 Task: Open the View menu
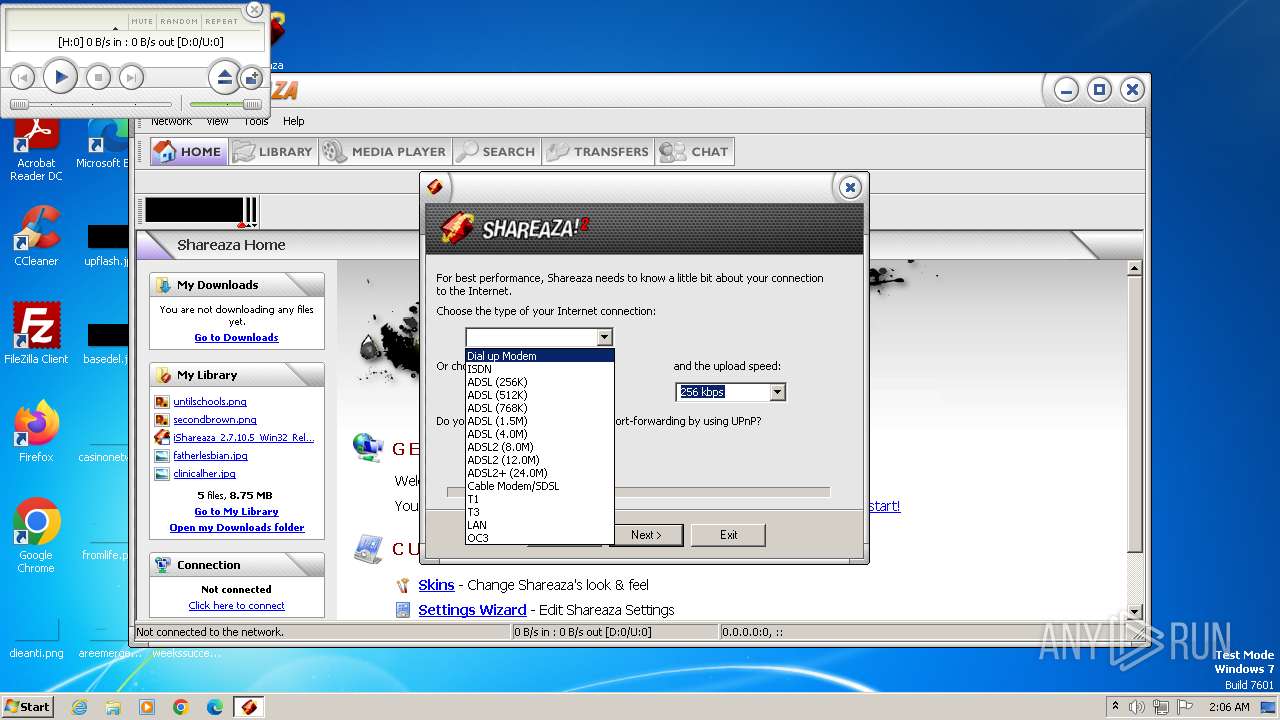point(217,121)
